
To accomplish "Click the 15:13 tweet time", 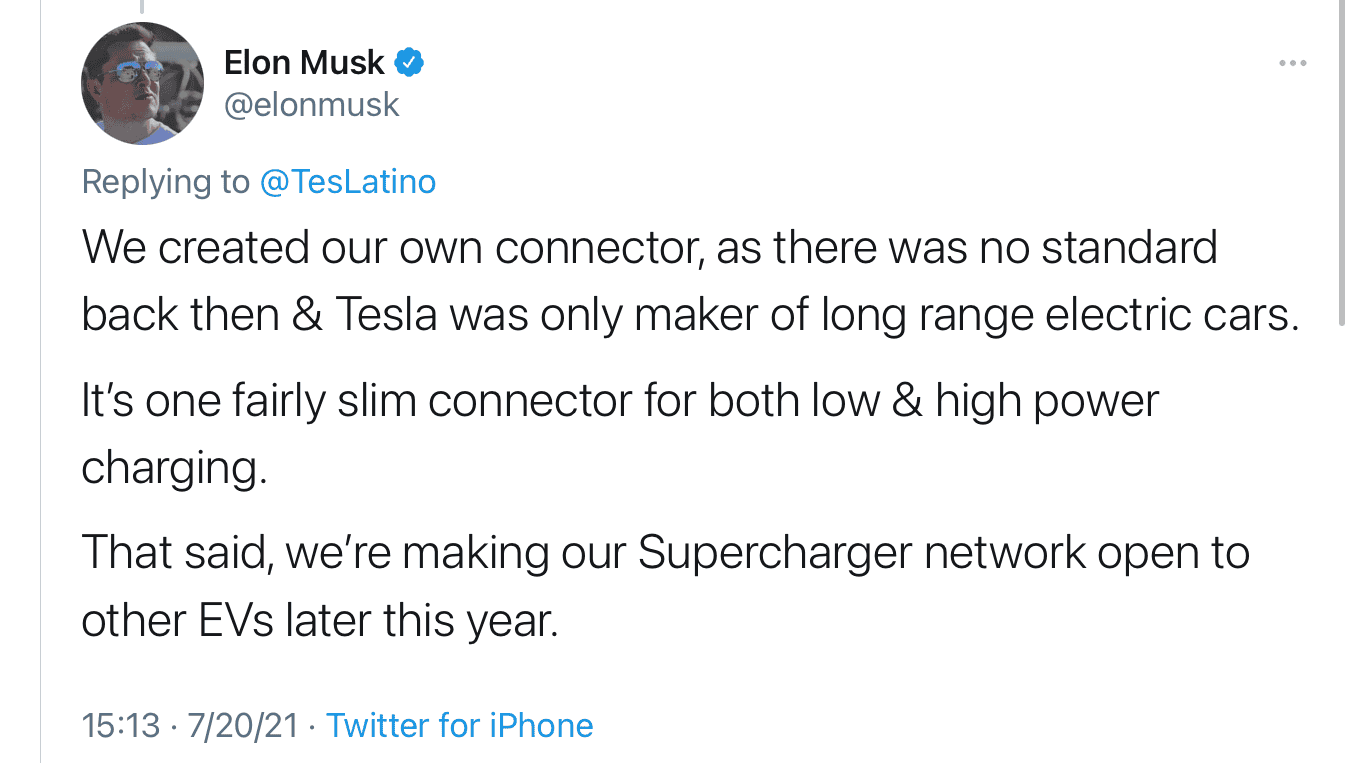I will (121, 725).
